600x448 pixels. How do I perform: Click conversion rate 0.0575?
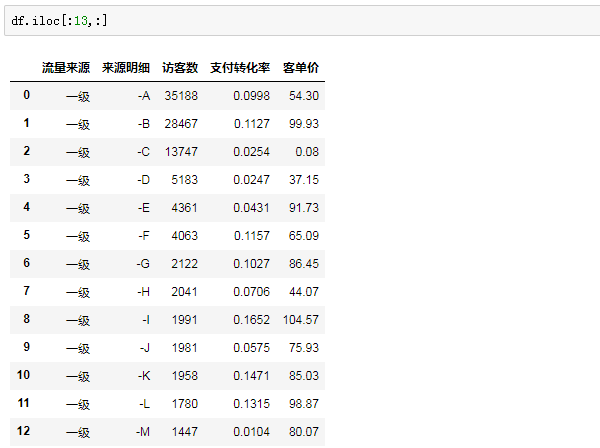coord(251,348)
